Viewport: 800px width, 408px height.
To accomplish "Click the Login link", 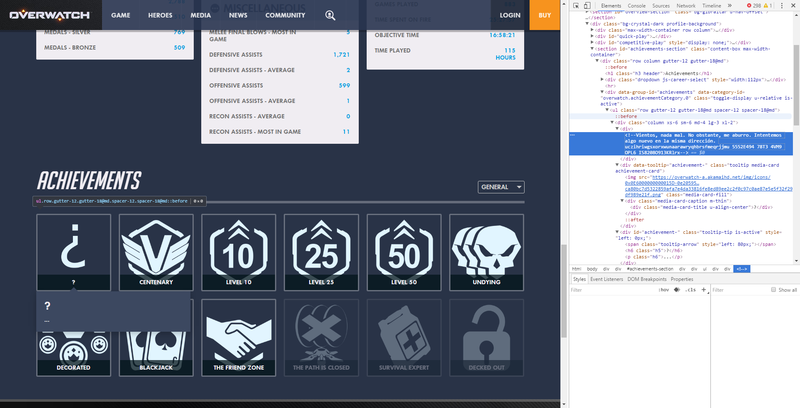I will (x=510, y=16).
